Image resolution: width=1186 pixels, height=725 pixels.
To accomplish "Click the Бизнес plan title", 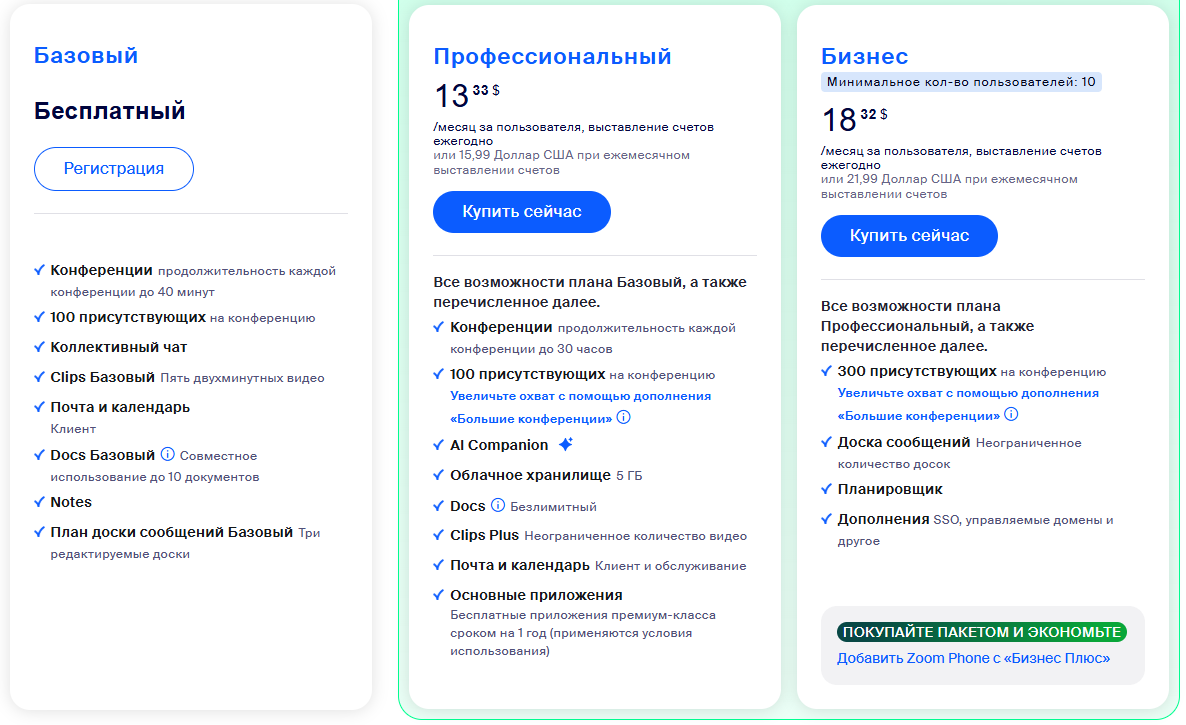I will coord(864,56).
